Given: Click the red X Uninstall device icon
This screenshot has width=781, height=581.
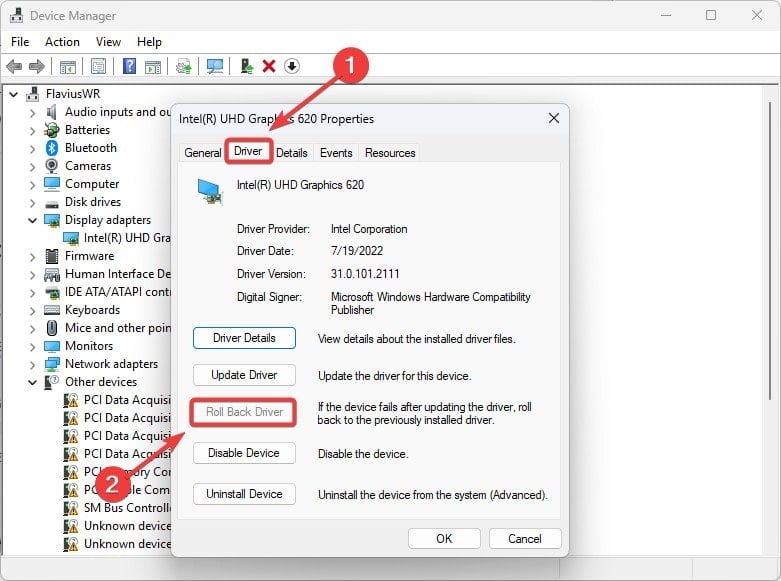Looking at the screenshot, I should (x=269, y=66).
